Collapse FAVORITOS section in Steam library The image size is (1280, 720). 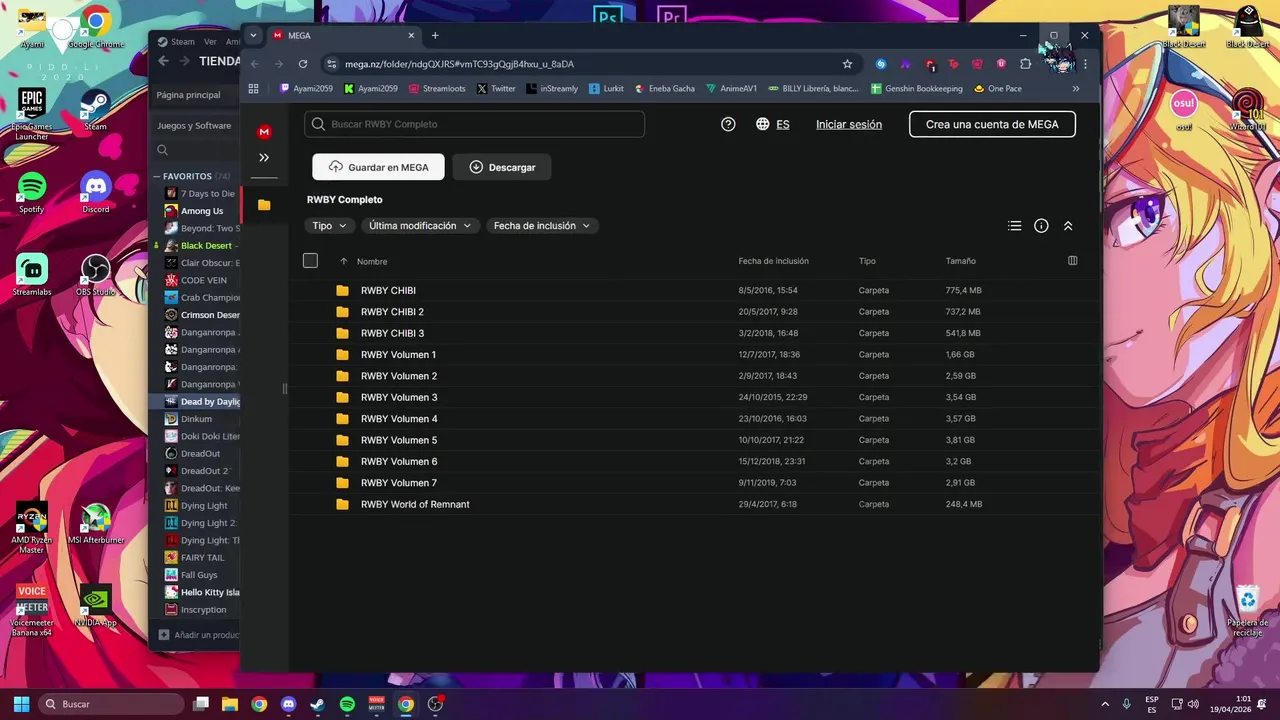coord(157,176)
